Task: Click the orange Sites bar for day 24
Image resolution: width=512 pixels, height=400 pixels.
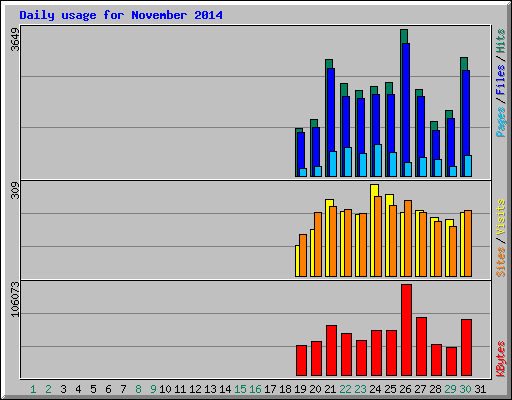Action: coord(378,236)
